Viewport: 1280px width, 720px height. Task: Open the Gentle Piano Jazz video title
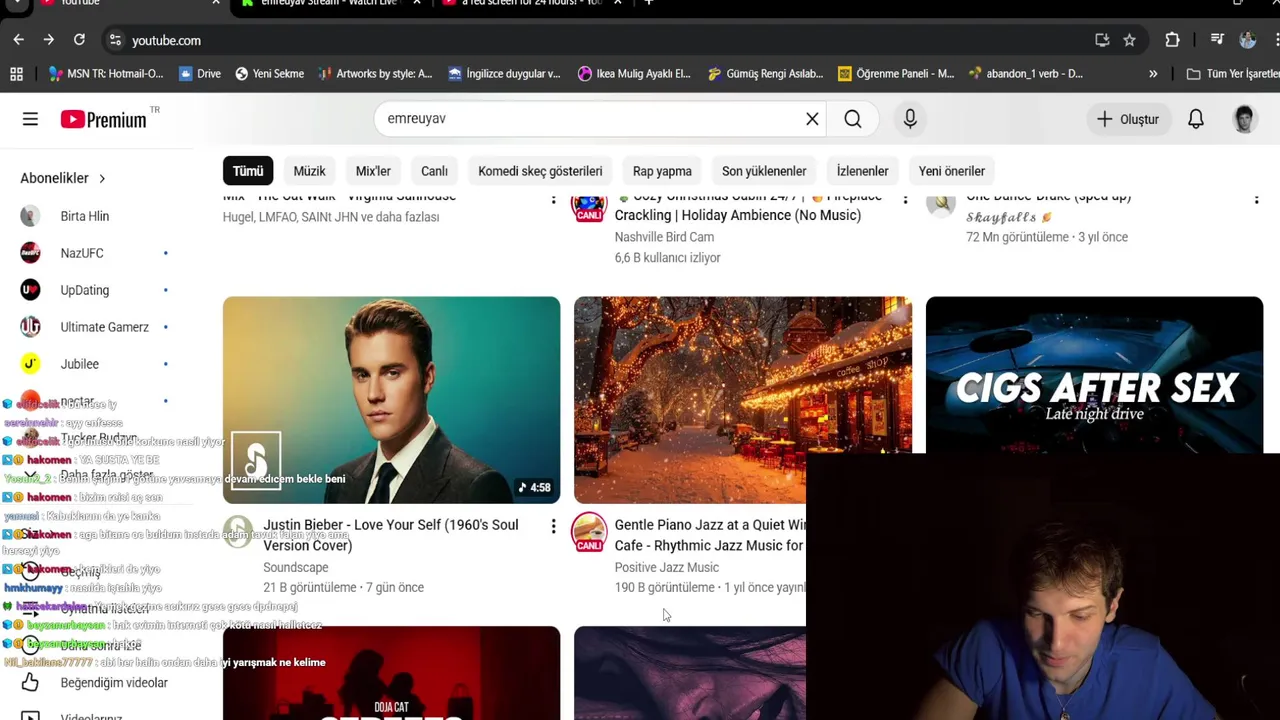[x=710, y=535]
